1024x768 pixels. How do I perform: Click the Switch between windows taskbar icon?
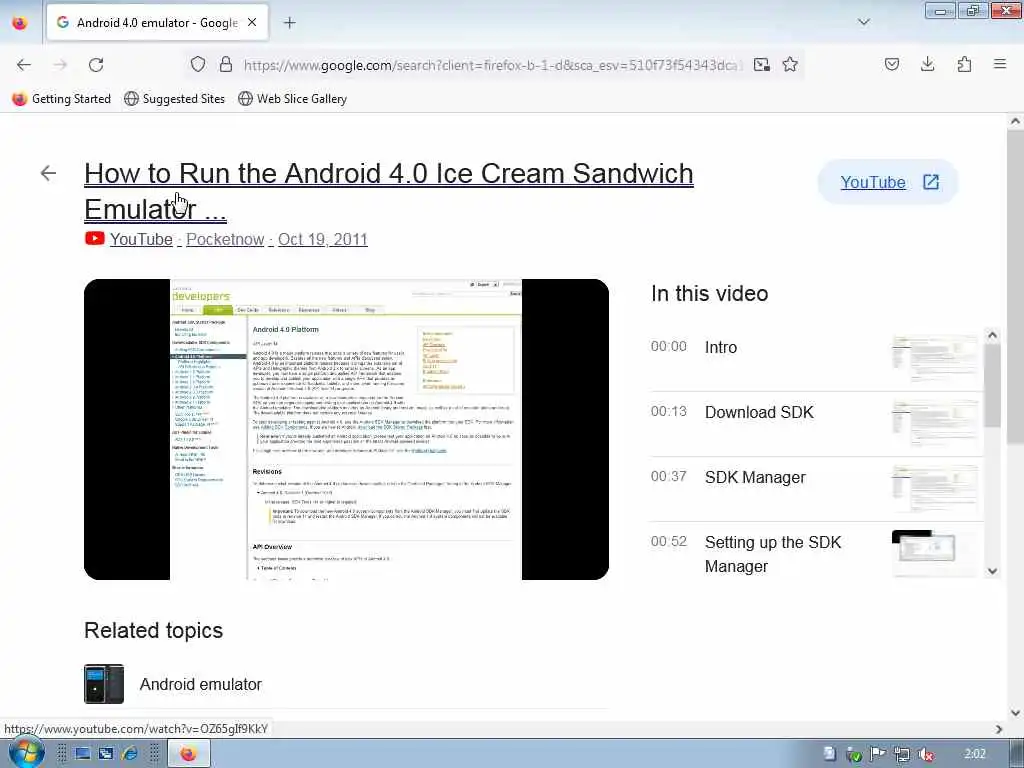pos(106,754)
